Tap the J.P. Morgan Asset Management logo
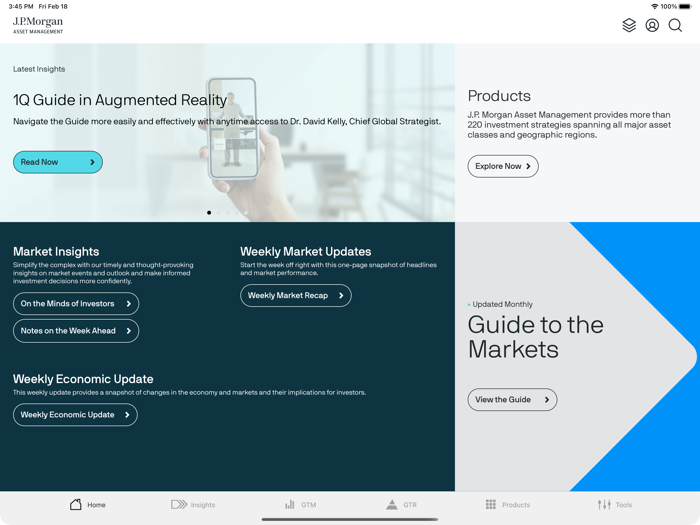The image size is (700, 525). [x=38, y=25]
